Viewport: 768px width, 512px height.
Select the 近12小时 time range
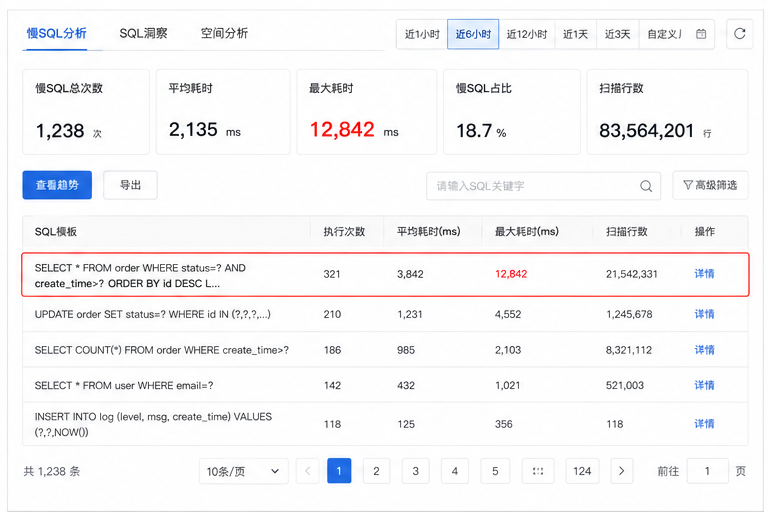pyautogui.click(x=527, y=34)
